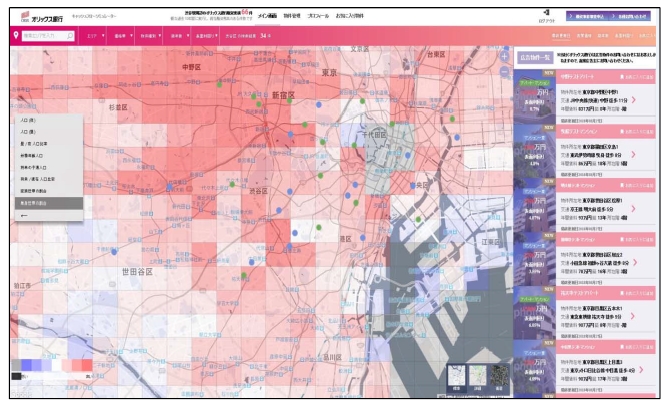Expand 祐天寺 station listing with chevron
Image resolution: width=669 pixels, height=407 pixels.
click(633, 316)
